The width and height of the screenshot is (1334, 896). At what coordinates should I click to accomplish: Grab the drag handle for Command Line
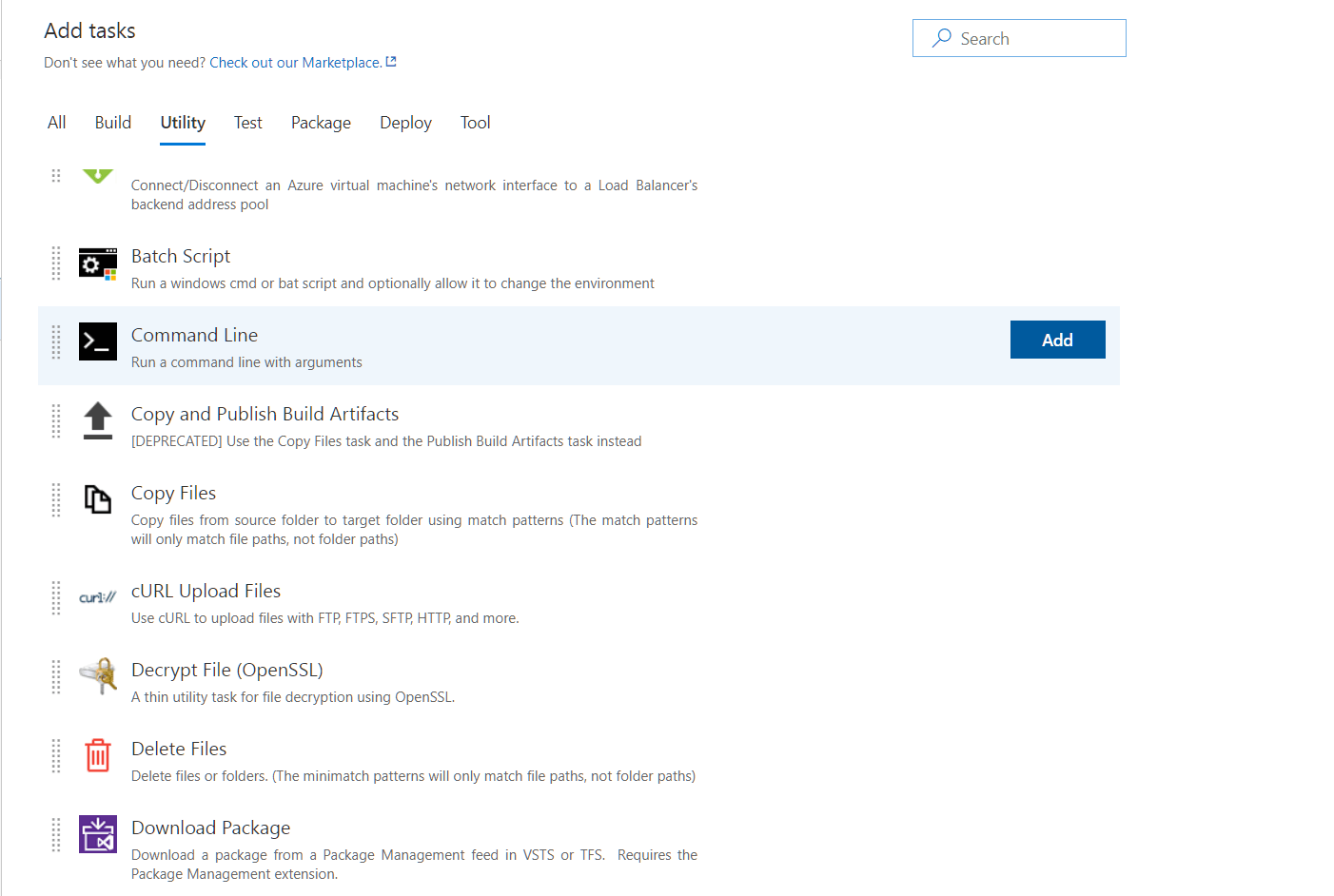[56, 342]
